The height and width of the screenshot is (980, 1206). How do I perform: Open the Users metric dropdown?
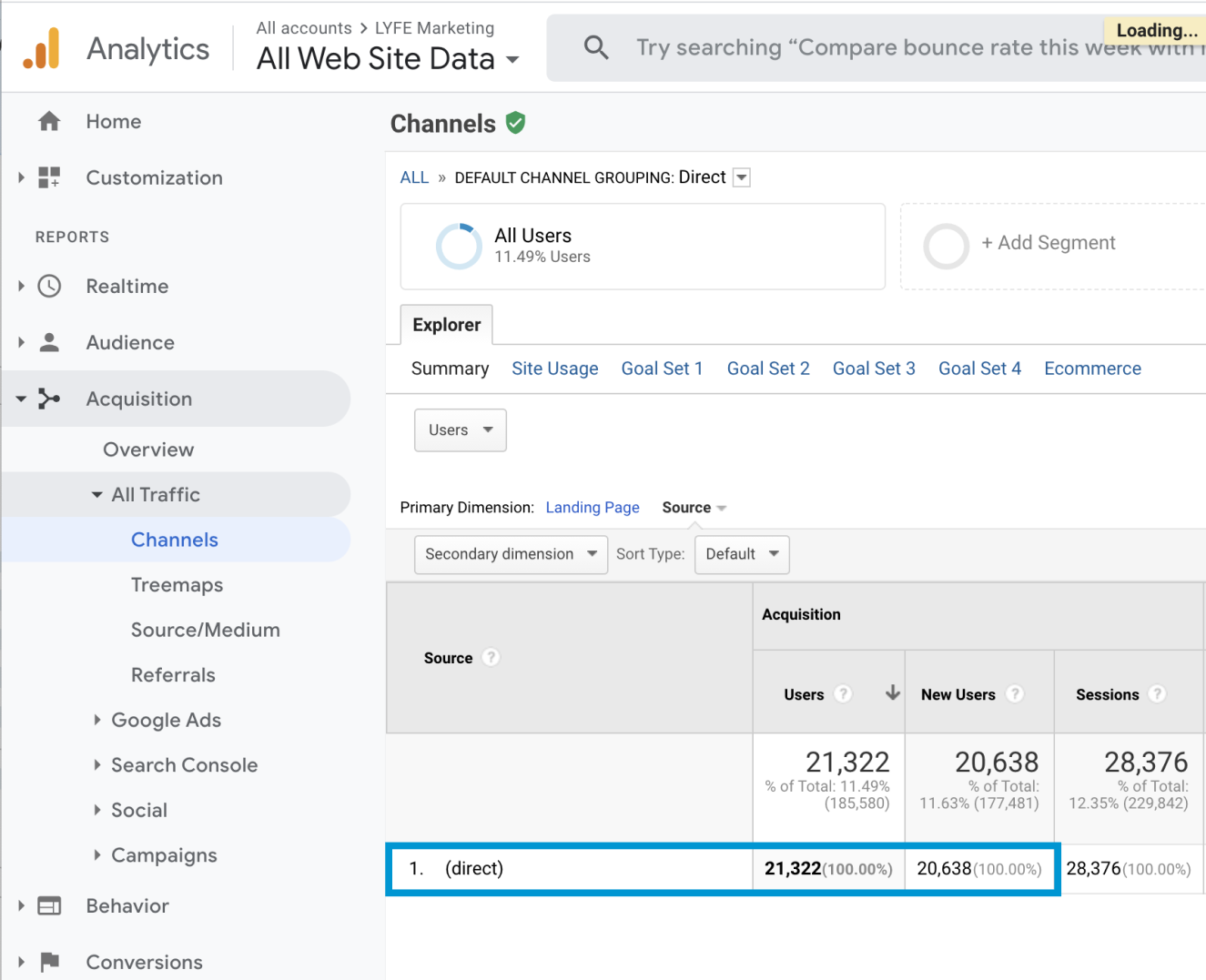click(460, 430)
